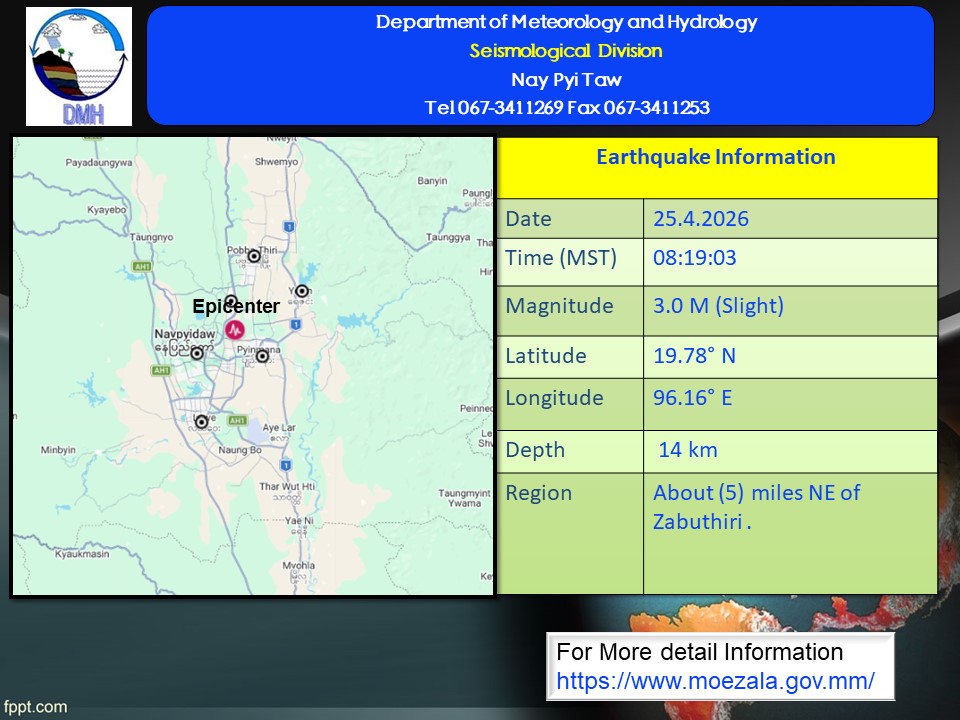Screen dimensions: 960x720
Task: Click the red epicenter seismic marker
Action: click(x=235, y=328)
